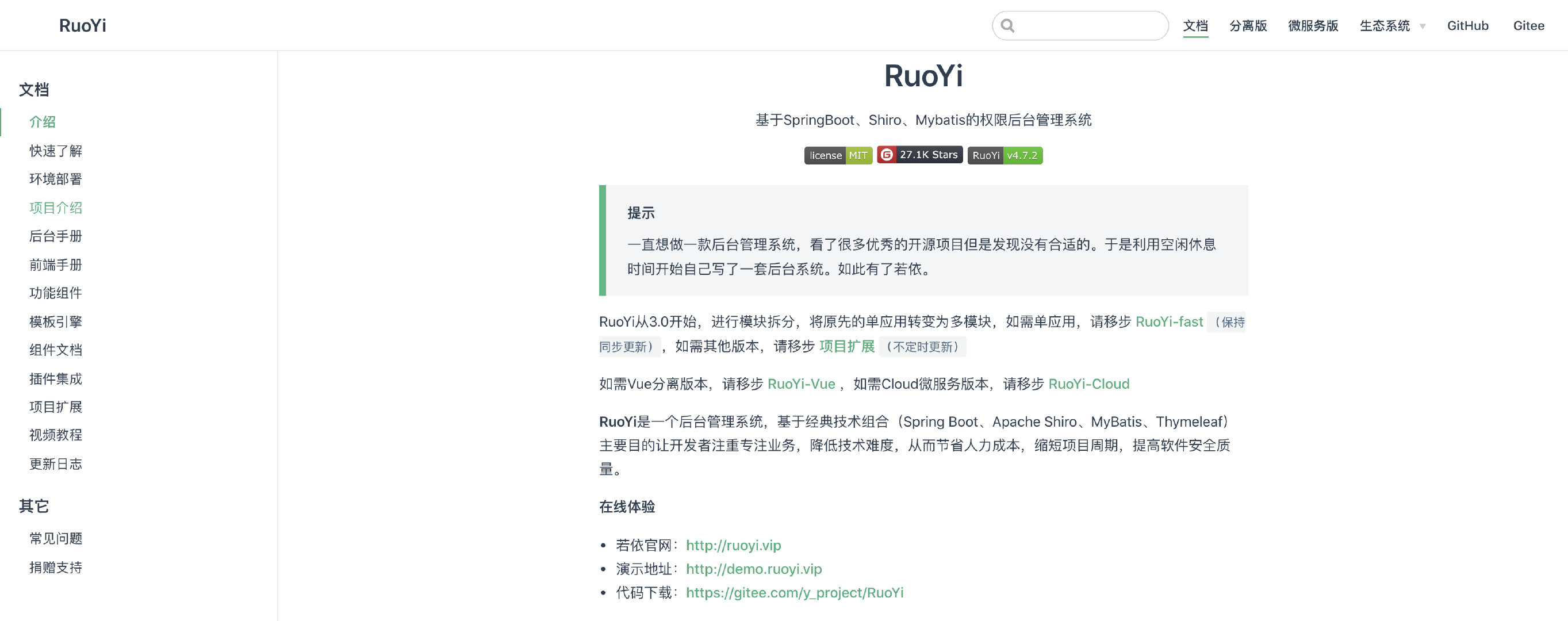Open the 分离版 nav item
The image size is (1568, 621).
[1248, 25]
